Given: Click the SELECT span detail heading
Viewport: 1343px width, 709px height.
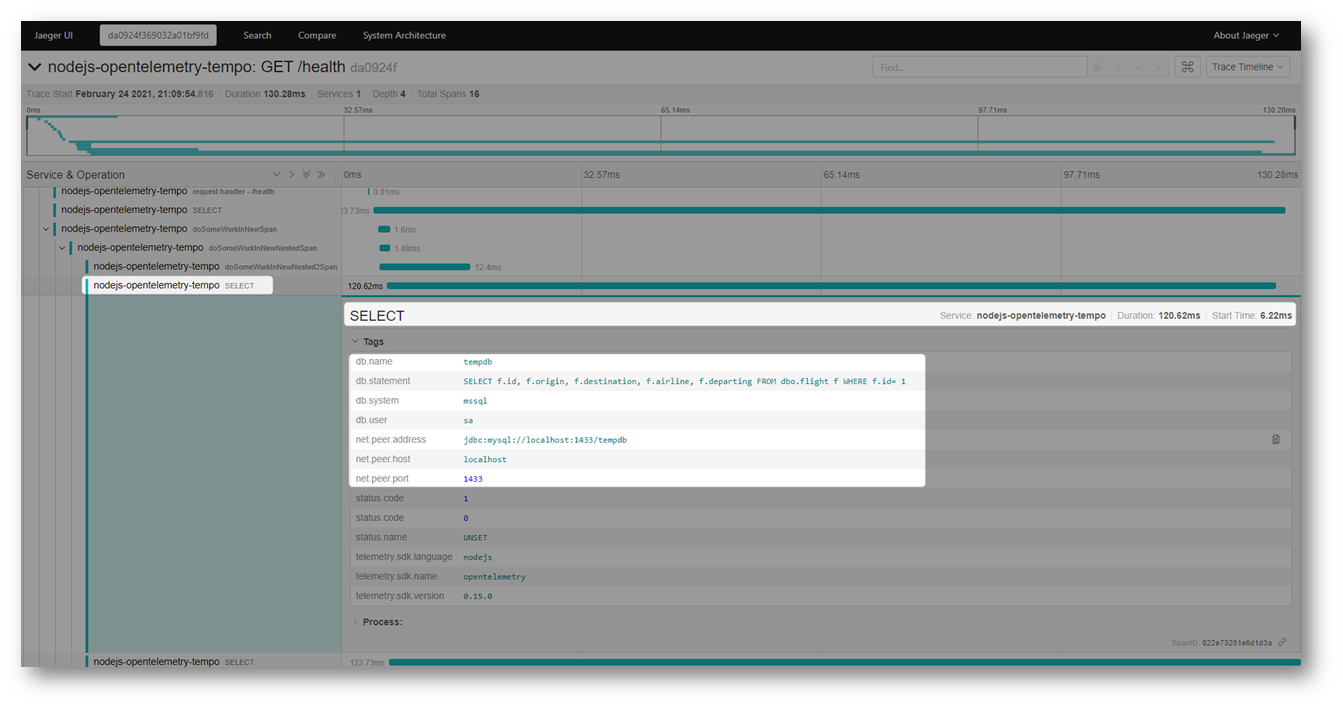Looking at the screenshot, I should 377,315.
